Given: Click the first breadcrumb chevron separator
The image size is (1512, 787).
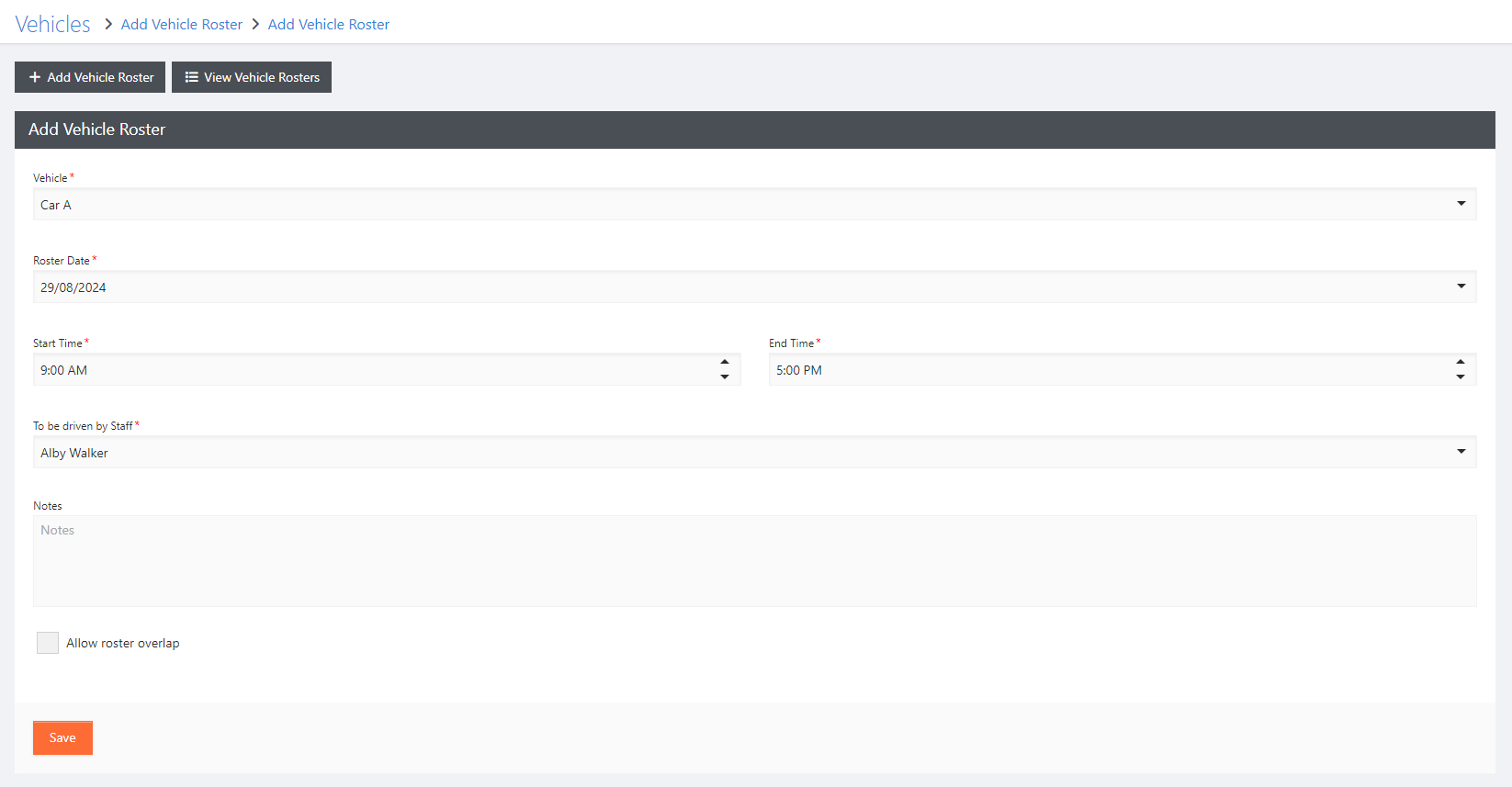Looking at the screenshot, I should 107,24.
